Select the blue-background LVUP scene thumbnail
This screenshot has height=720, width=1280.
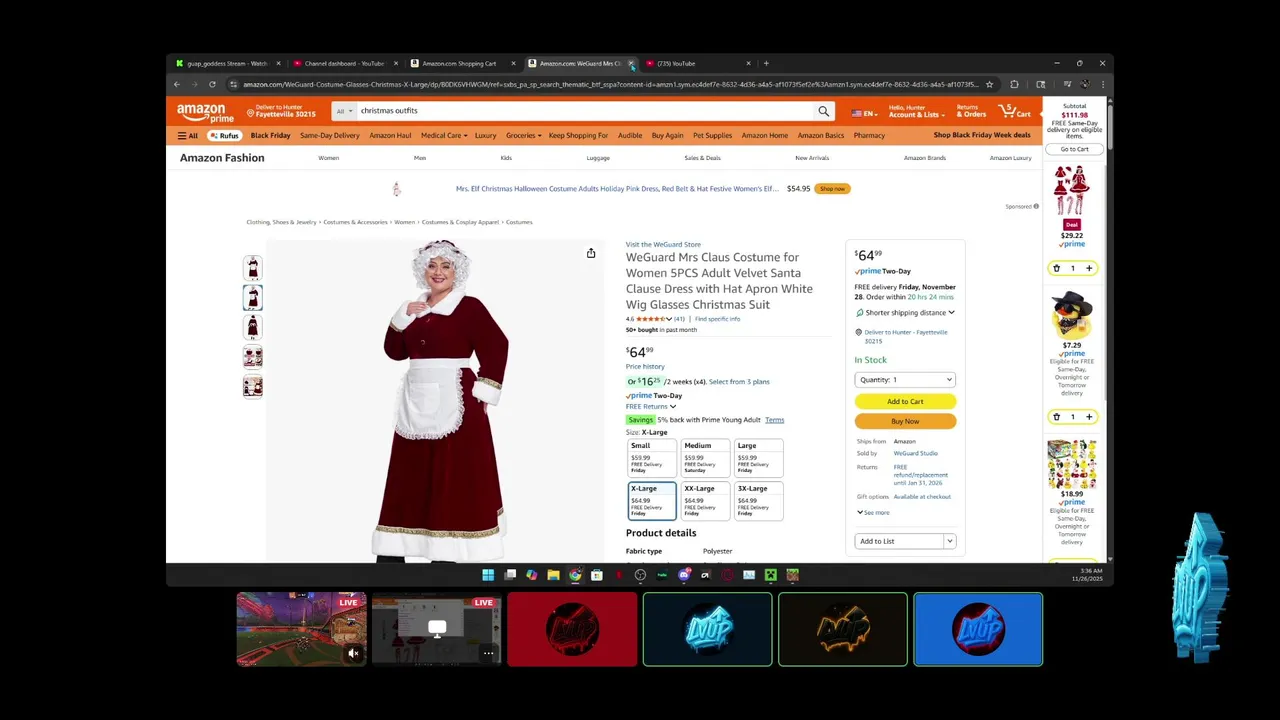[x=978, y=629]
